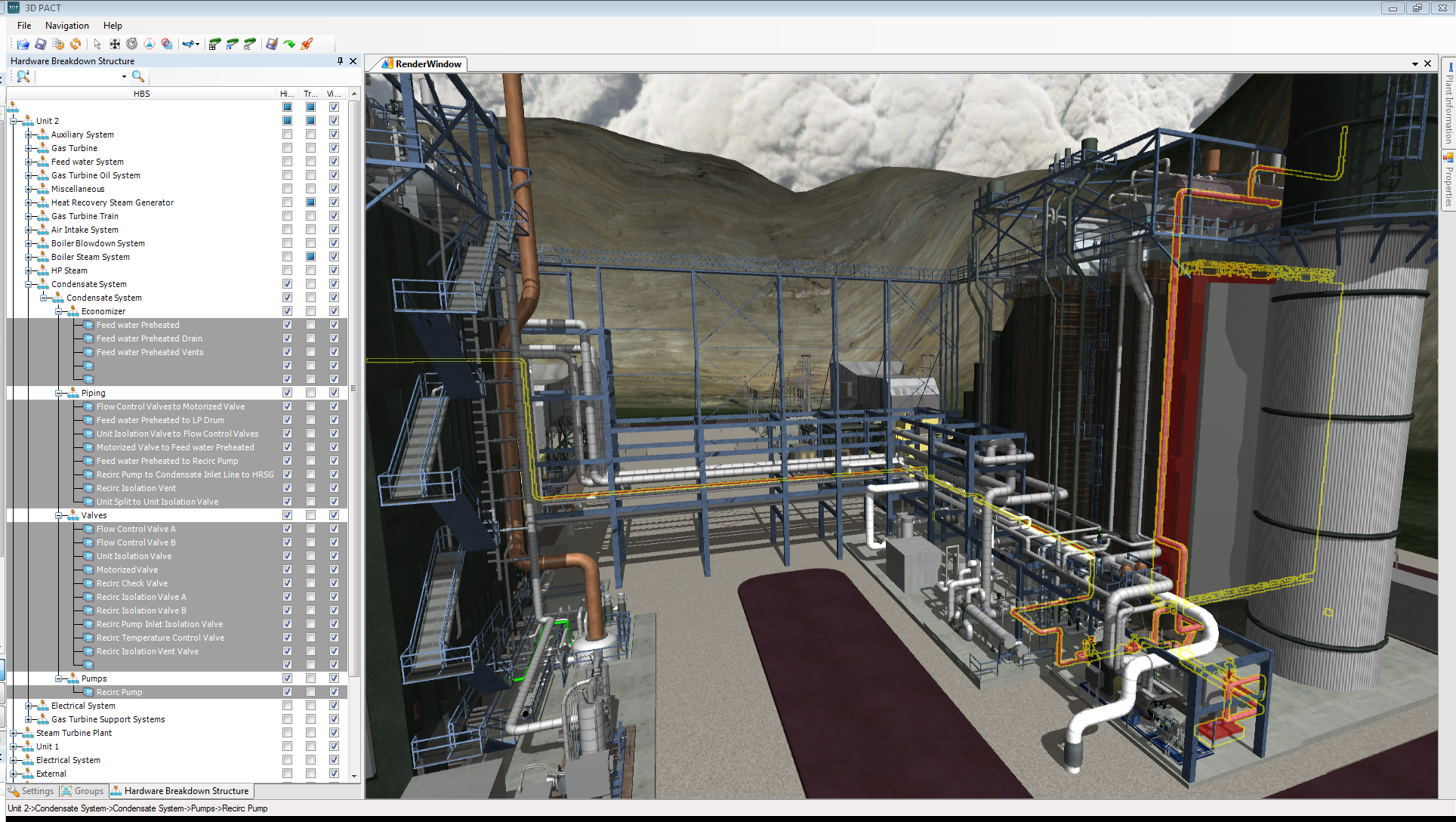The height and width of the screenshot is (822, 1456).
Task: Click the open folder toolbar icon
Action: tap(23, 45)
